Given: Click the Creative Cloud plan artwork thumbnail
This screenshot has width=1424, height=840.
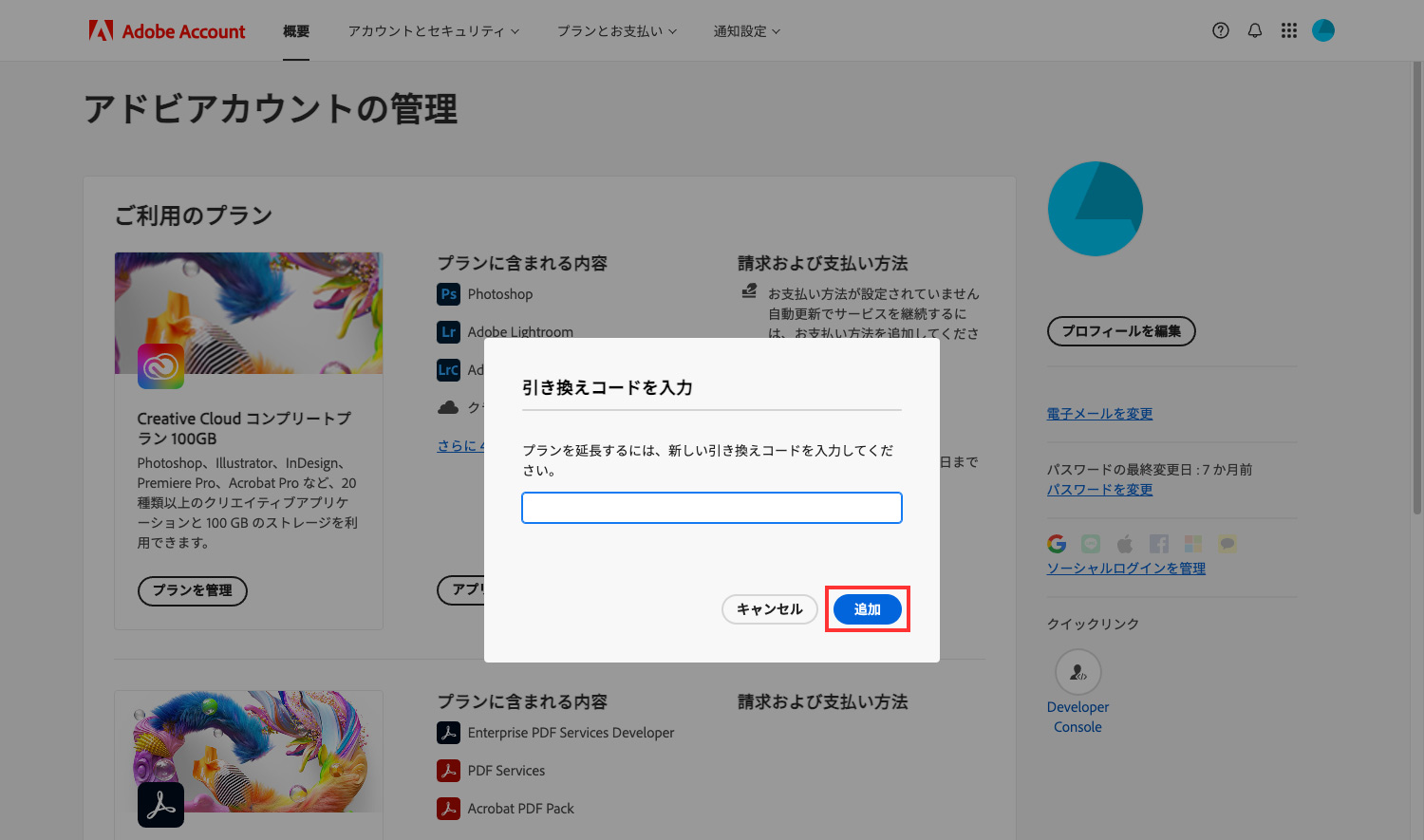Looking at the screenshot, I should [x=249, y=312].
